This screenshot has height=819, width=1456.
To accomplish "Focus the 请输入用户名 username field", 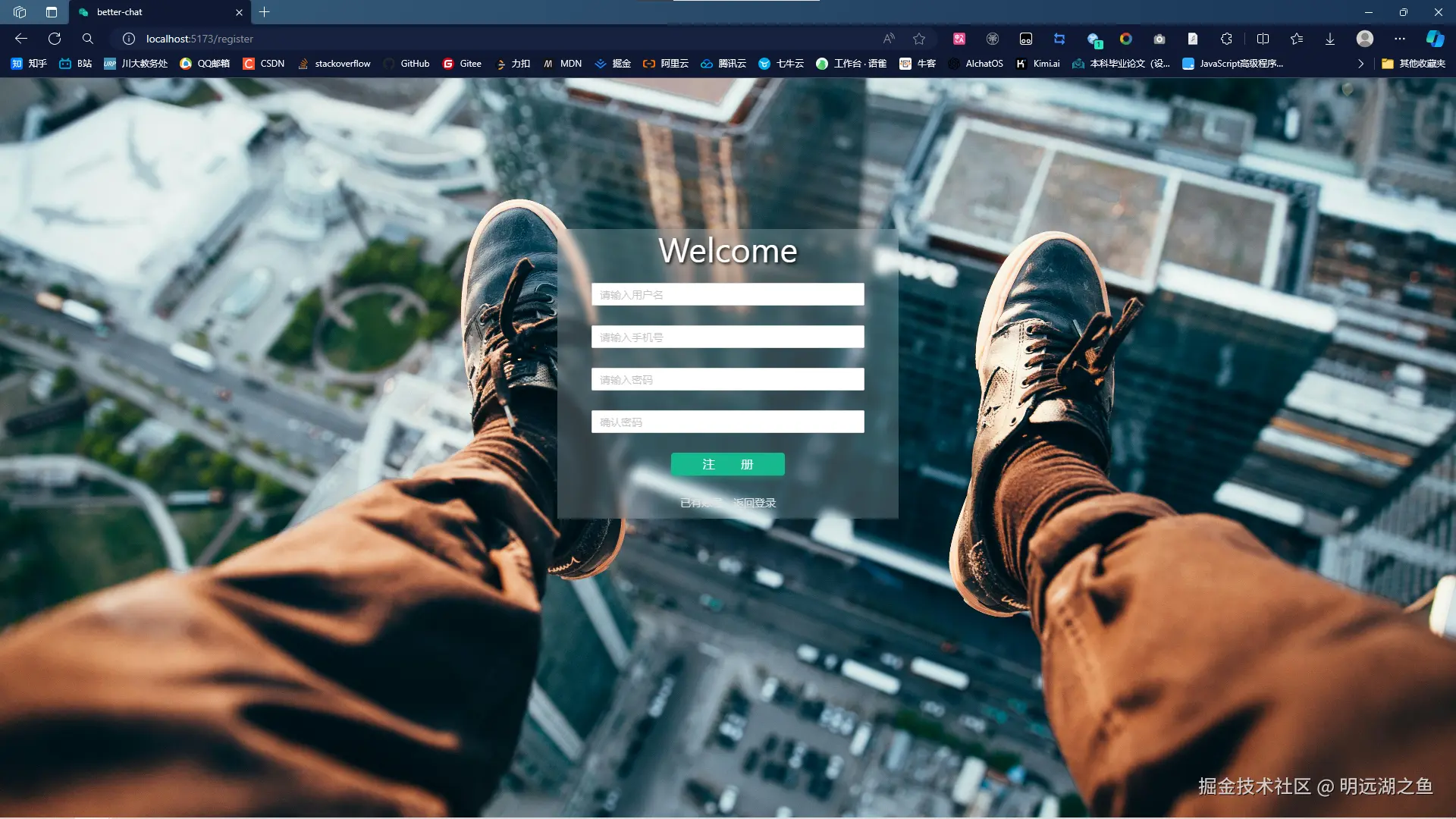I will (727, 294).
